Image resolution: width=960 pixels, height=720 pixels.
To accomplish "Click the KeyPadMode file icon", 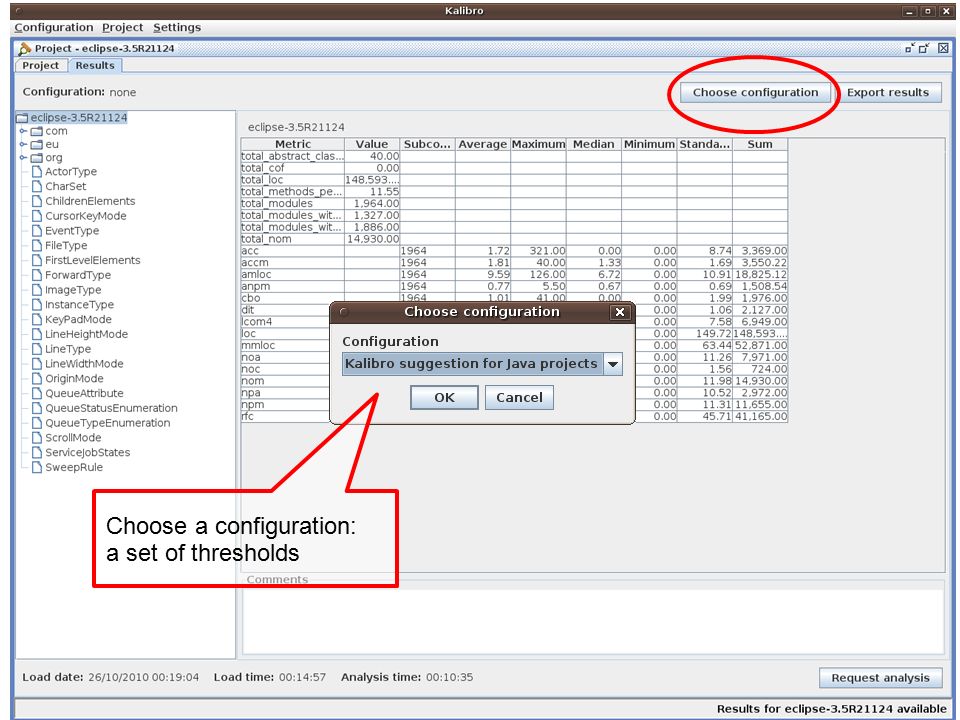I will [x=37, y=319].
